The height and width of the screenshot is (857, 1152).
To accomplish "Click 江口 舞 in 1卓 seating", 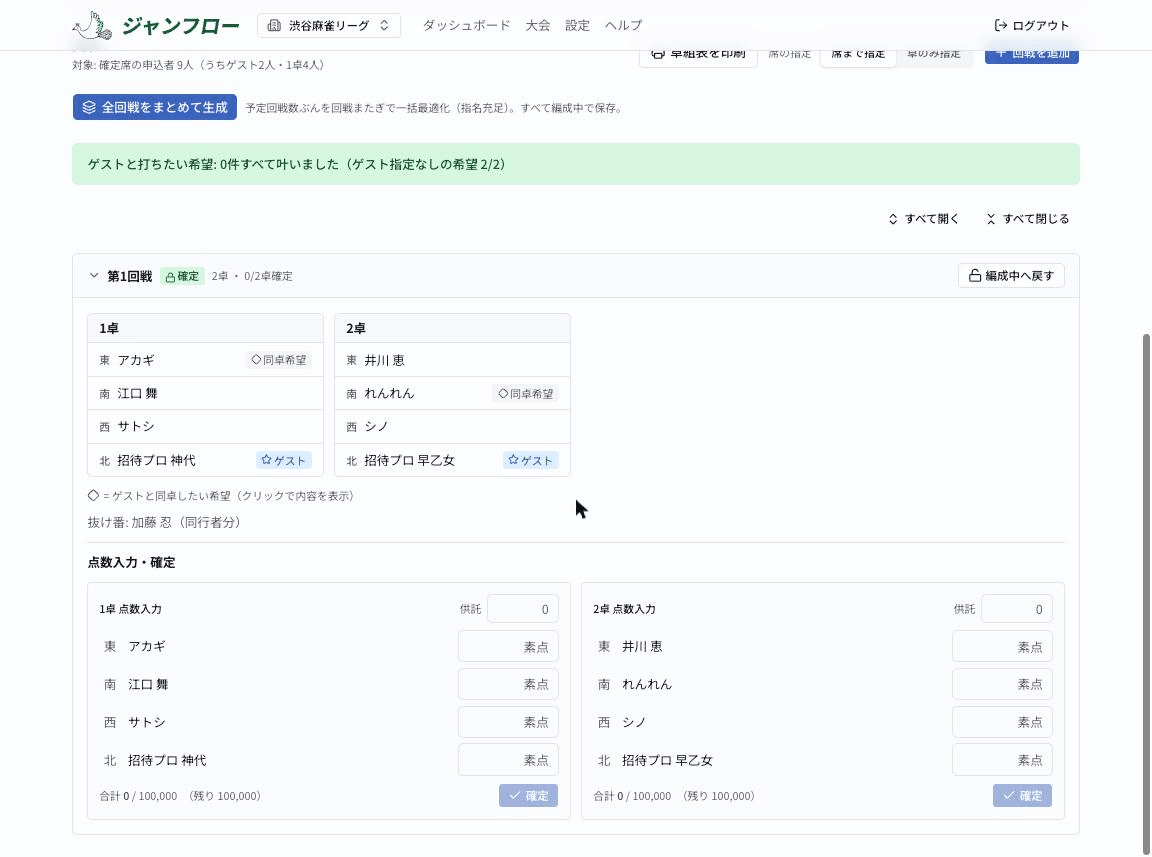I will (137, 393).
